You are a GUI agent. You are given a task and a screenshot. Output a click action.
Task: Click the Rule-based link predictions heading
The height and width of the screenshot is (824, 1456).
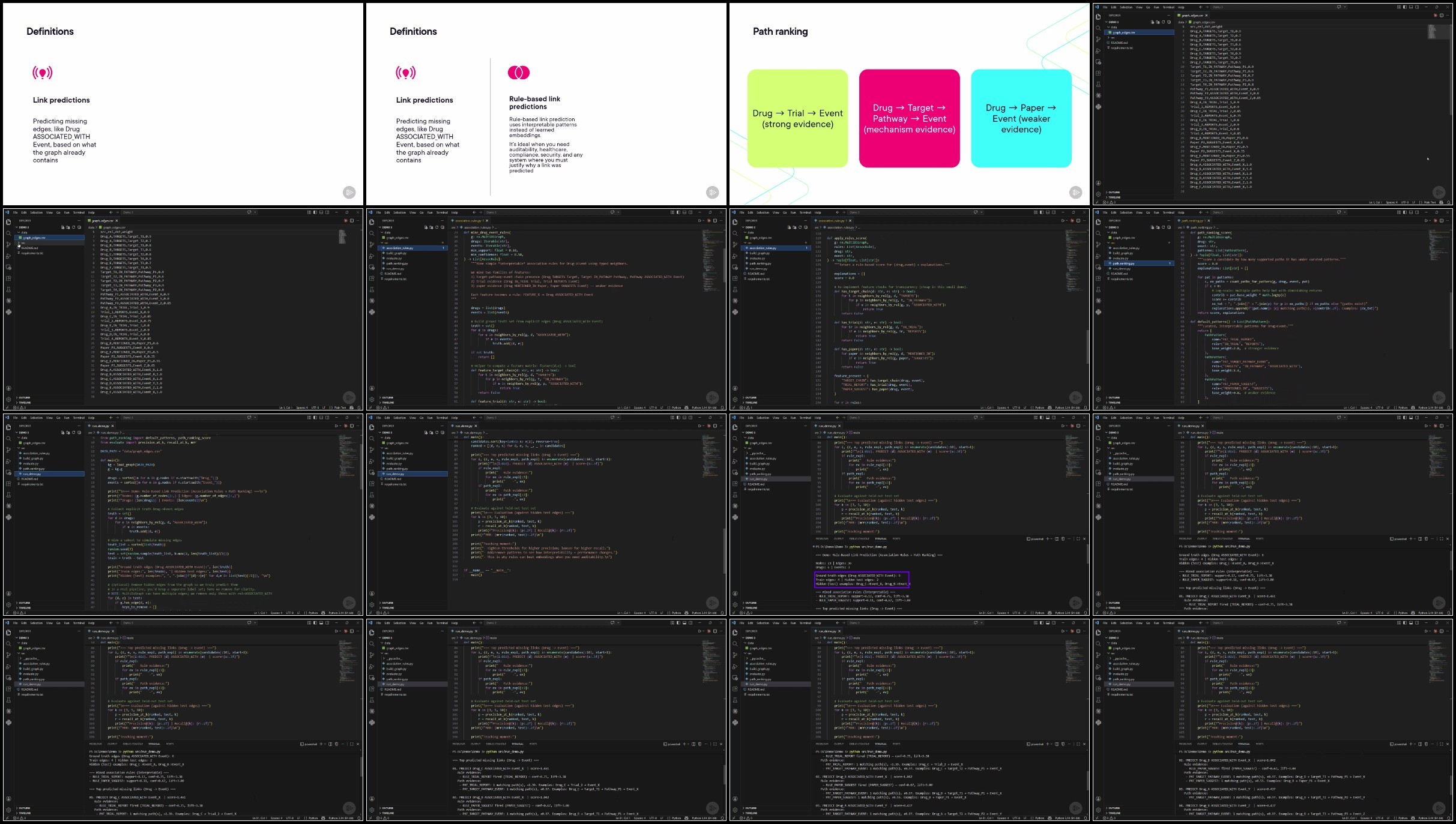click(x=534, y=103)
